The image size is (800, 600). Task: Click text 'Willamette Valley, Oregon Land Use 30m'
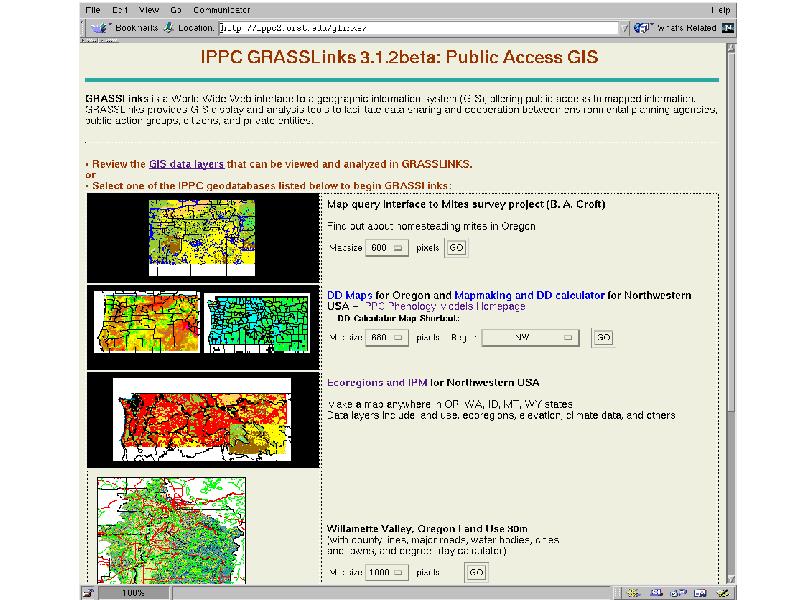427,529
